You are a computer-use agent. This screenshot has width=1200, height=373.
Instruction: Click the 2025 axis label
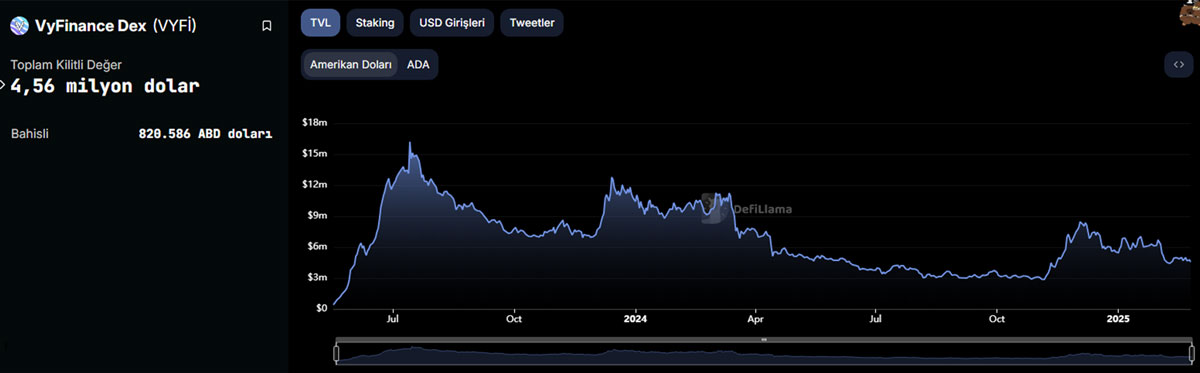[1119, 320]
